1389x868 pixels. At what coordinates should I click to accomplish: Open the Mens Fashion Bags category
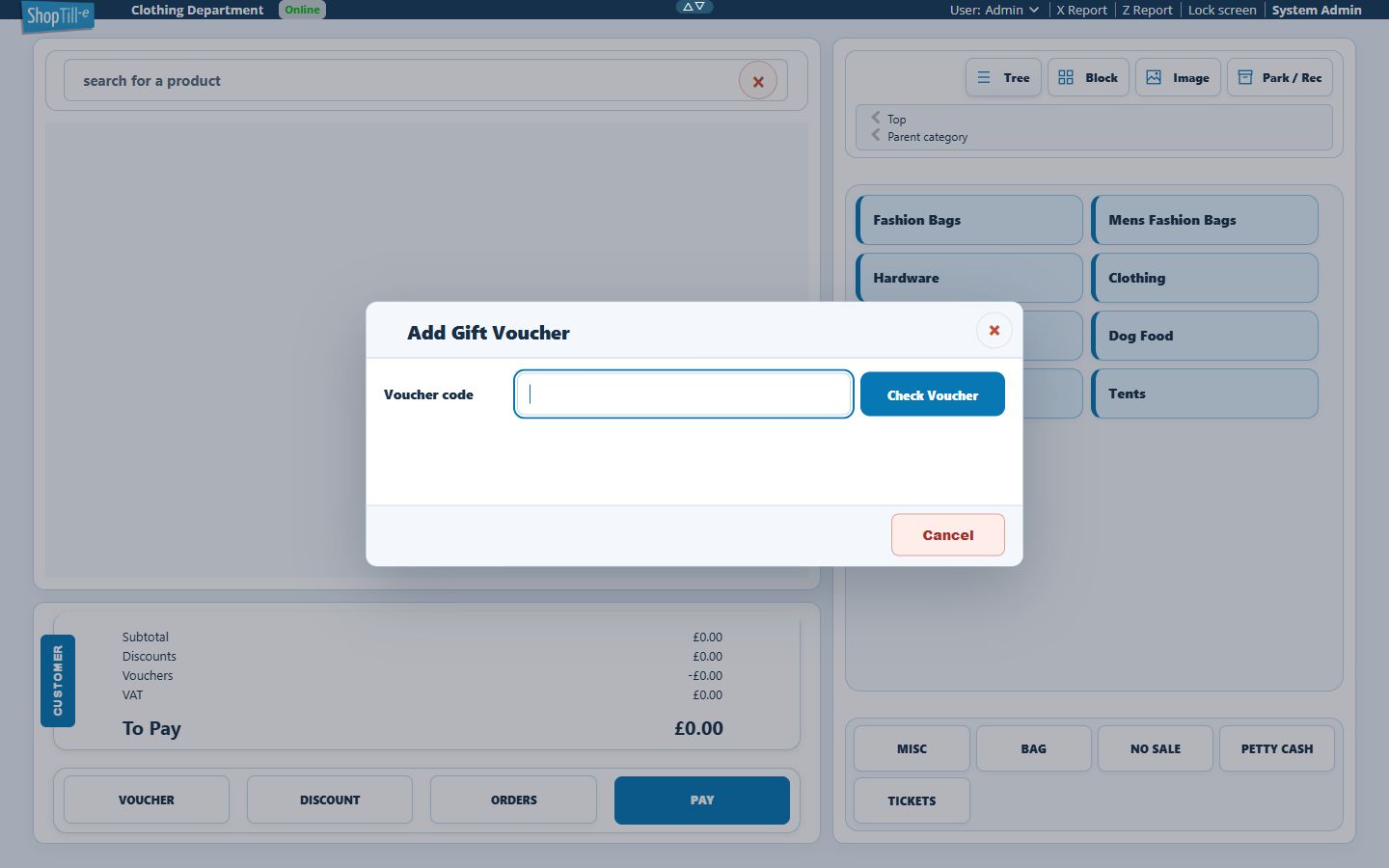[1205, 220]
